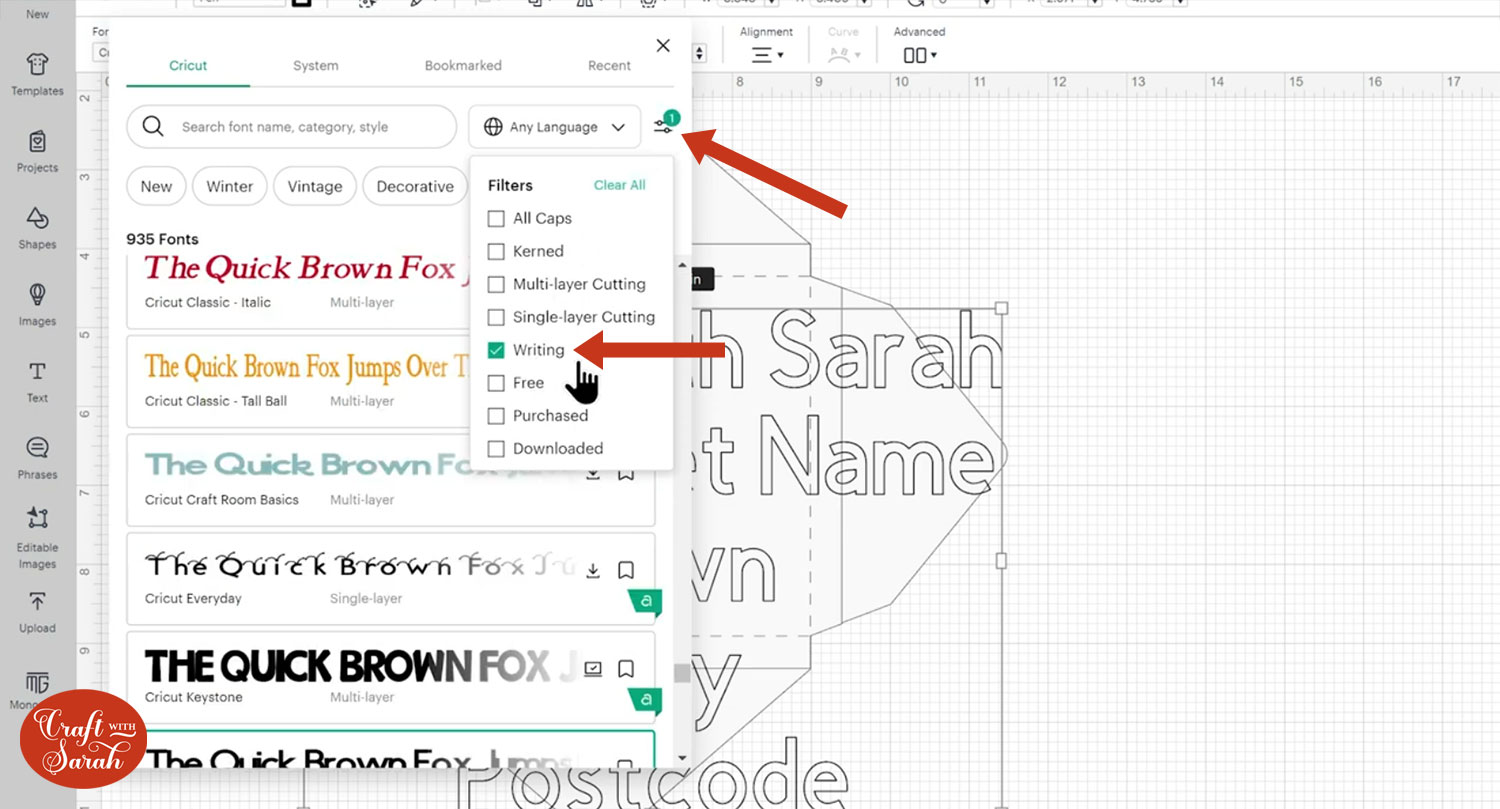
Task: Open the Advanced text options dropdown
Action: pos(919,55)
